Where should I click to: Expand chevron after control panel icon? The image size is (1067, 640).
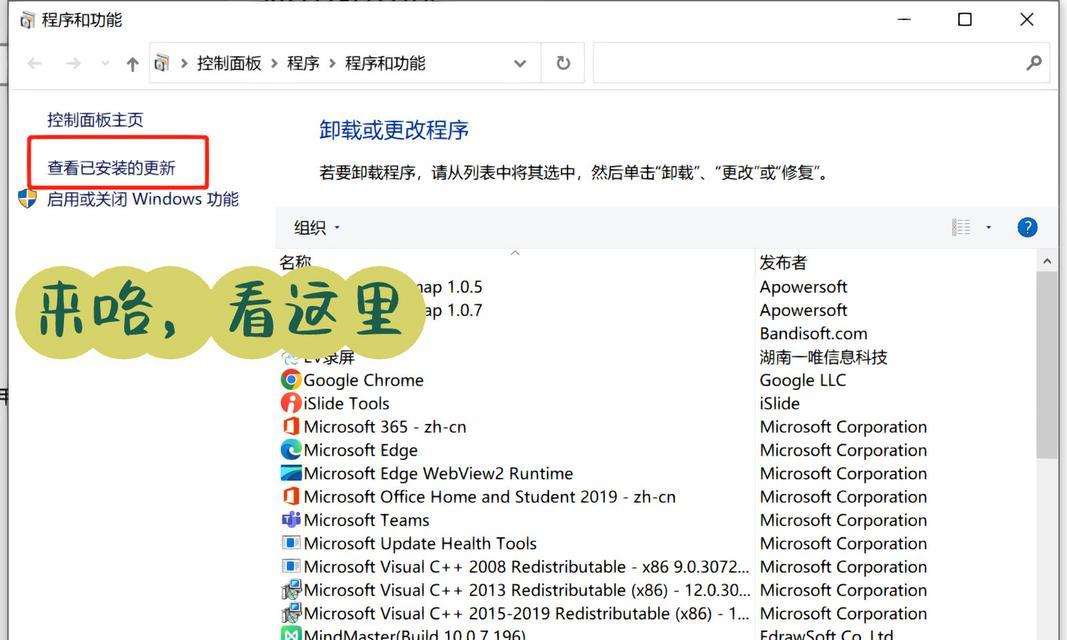pyautogui.click(x=184, y=63)
